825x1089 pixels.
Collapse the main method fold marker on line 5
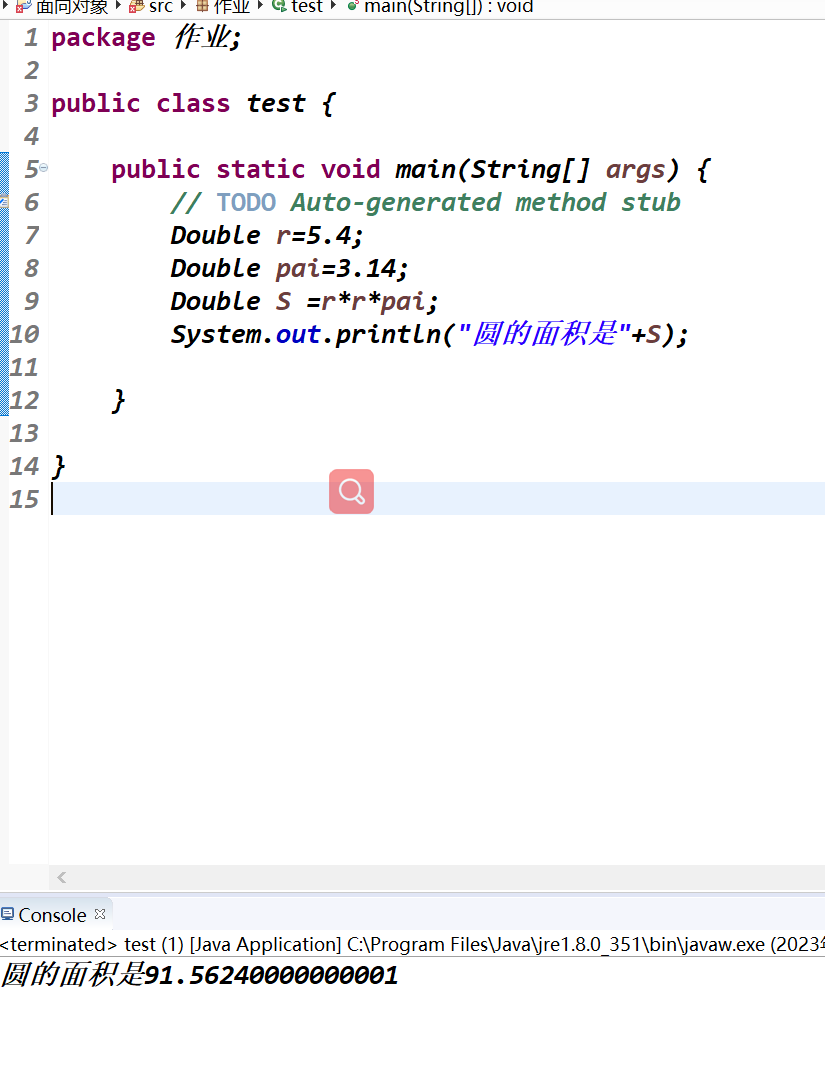click(x=44, y=167)
